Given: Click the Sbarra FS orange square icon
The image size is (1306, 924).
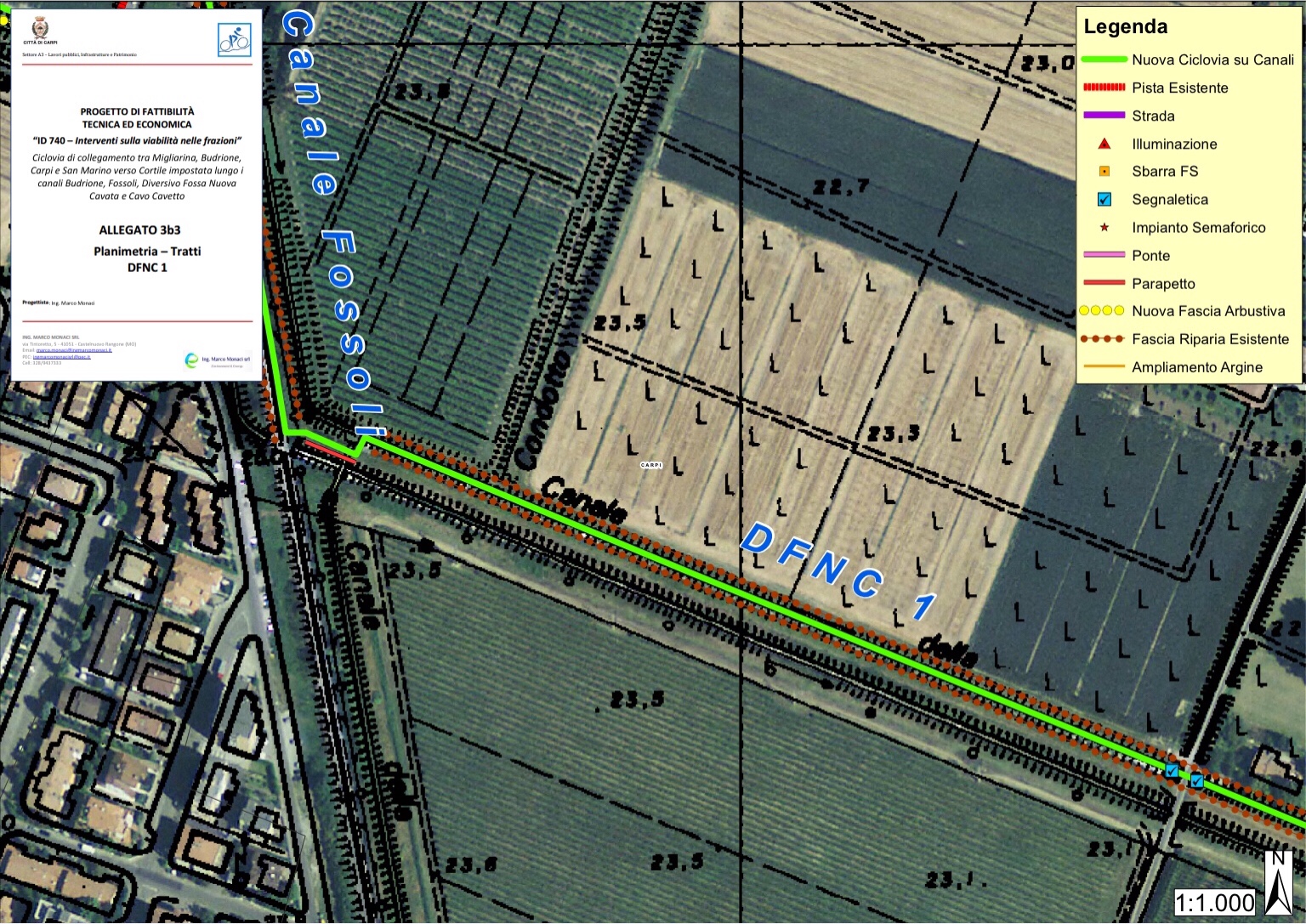Looking at the screenshot, I should 1104,172.
